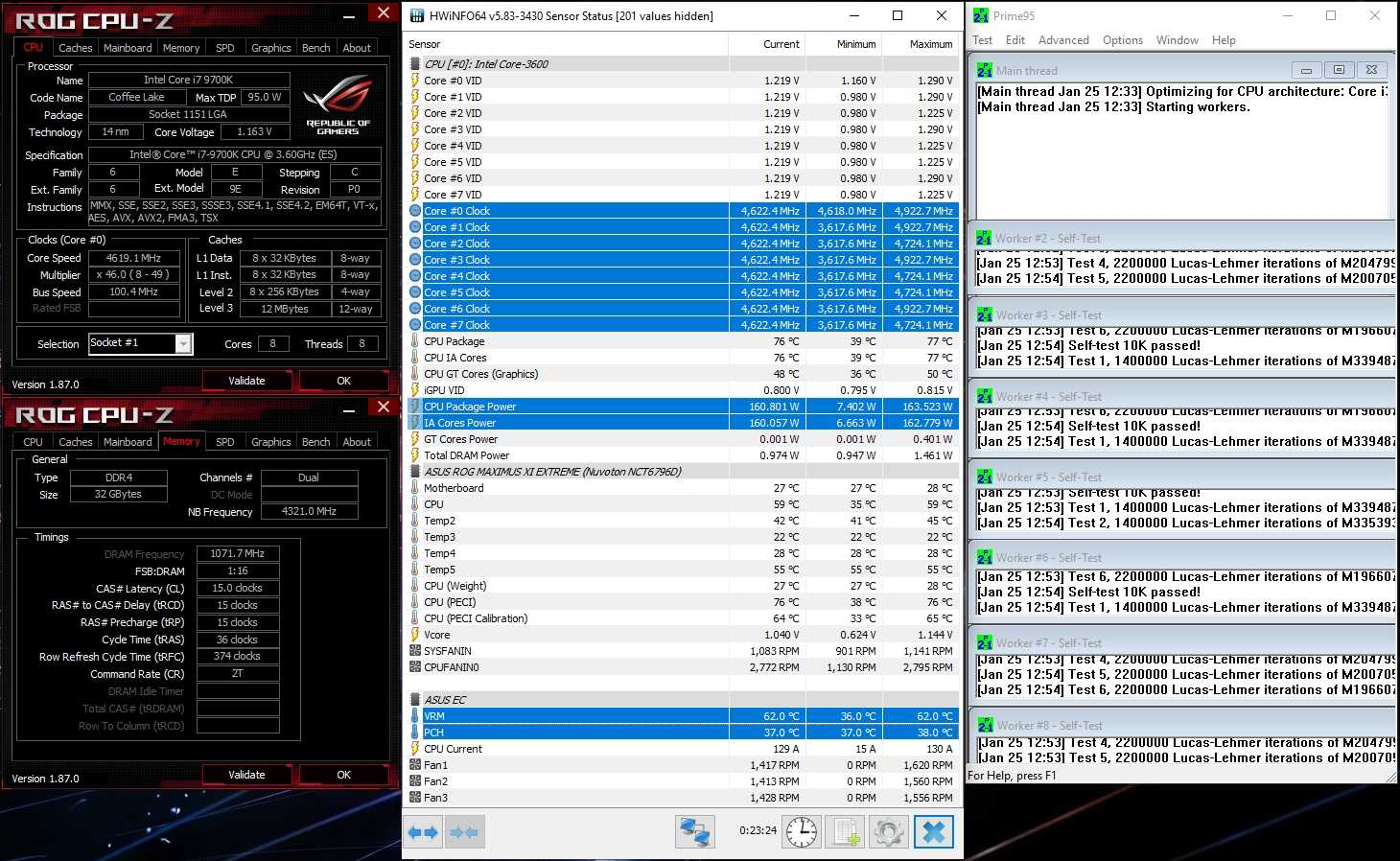
Task: Click the ROG Republic of Gamers logo
Action: [338, 105]
